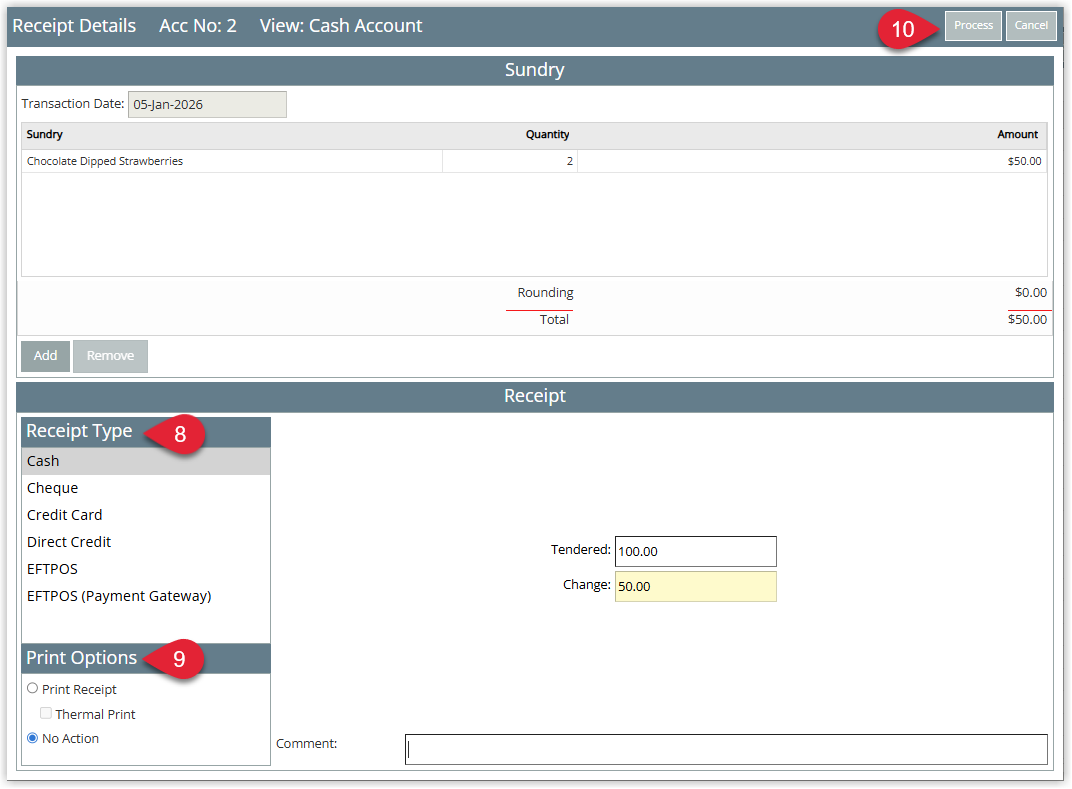Click the Total label
Screen dimensions: 1072x789
coord(554,320)
